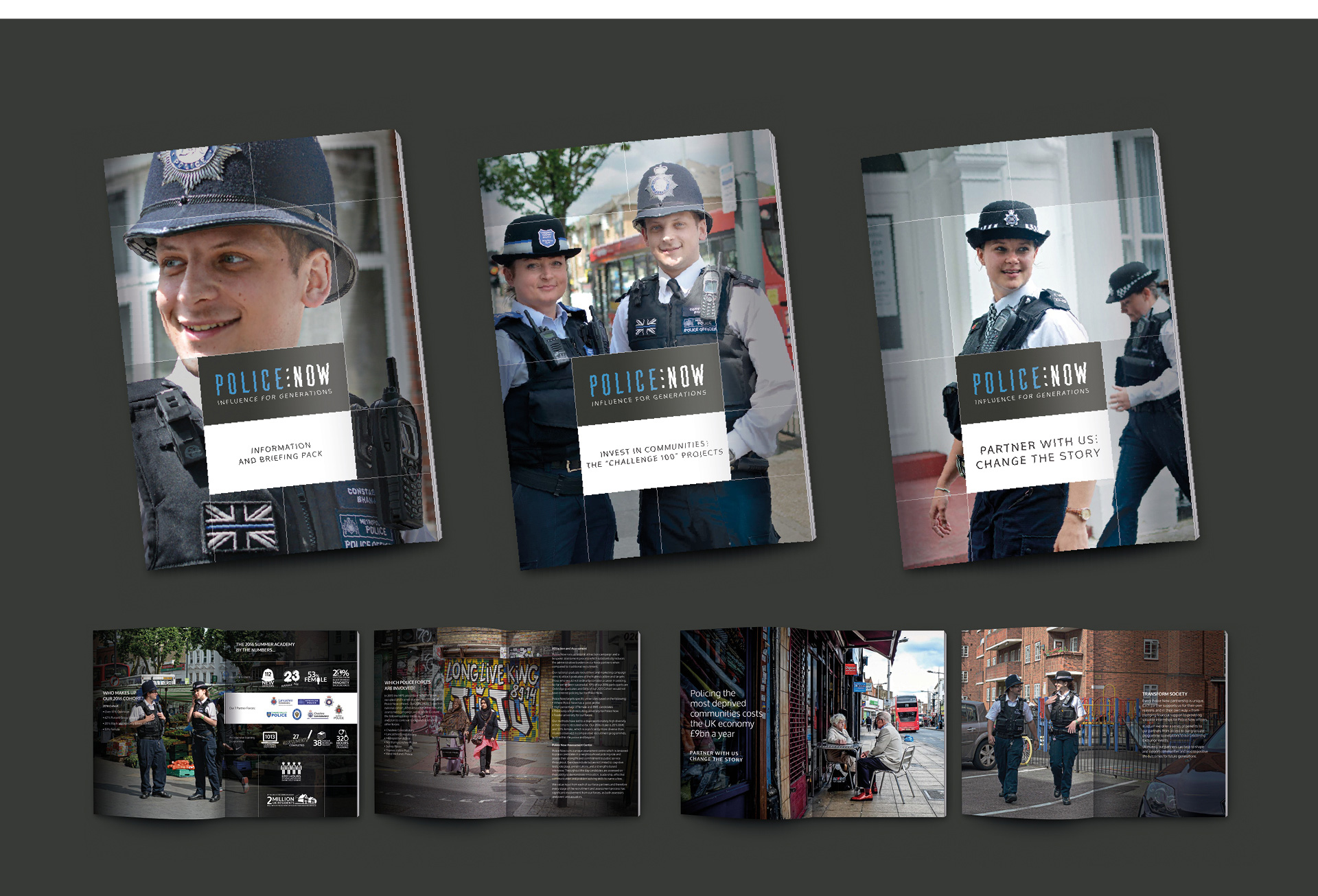Click 'PARTNER WITH US: CHANGE THE STORY' cover text
The image size is (1318, 896).
coord(1038,452)
